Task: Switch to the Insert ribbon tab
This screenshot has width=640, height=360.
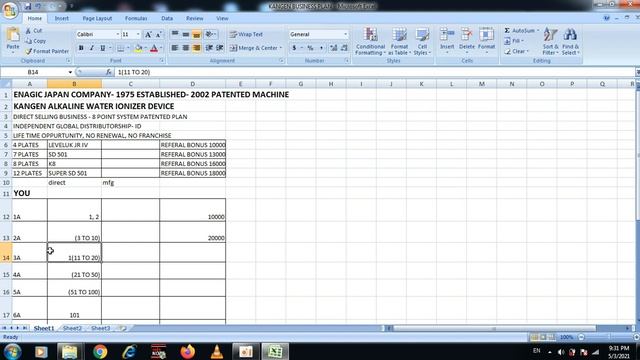Action: click(62, 18)
